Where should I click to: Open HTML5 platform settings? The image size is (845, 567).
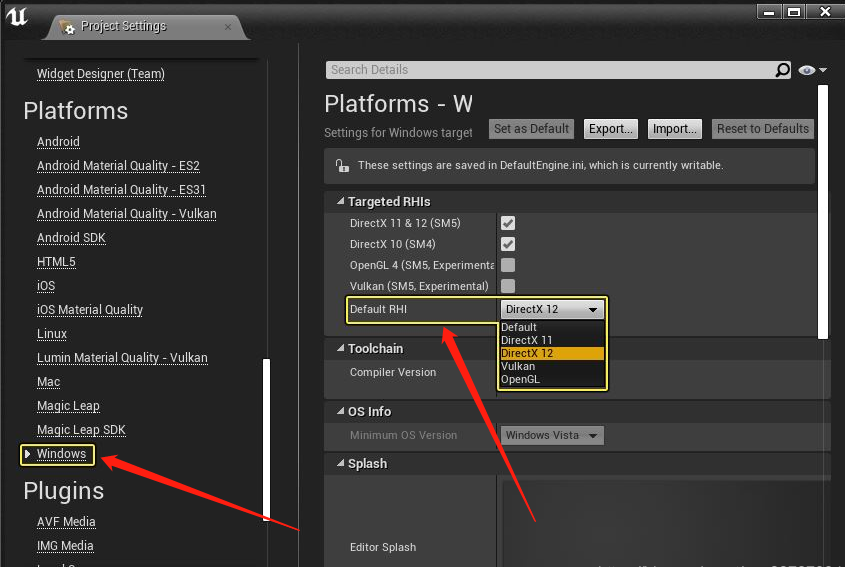[x=56, y=261]
